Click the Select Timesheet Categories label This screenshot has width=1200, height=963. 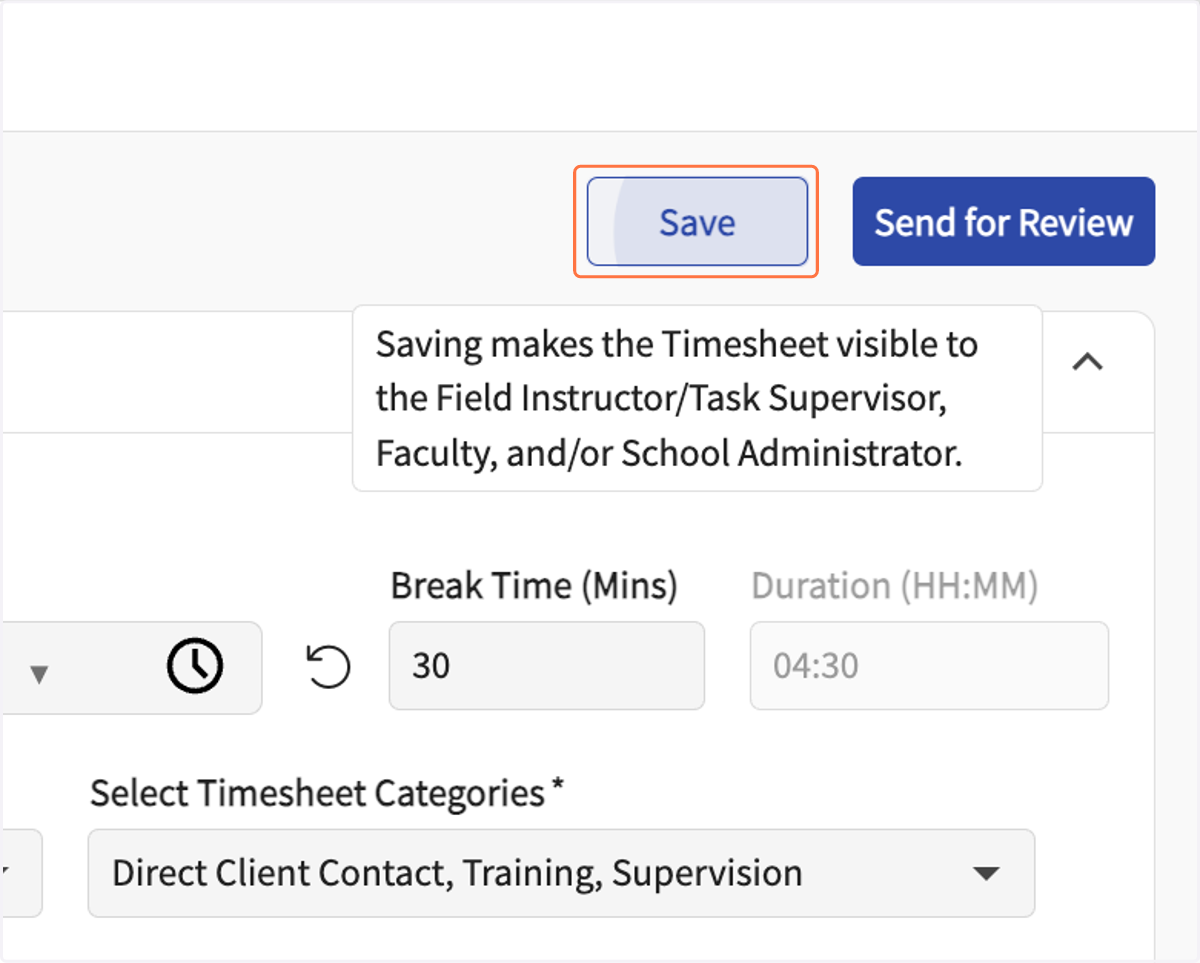pyautogui.click(x=327, y=794)
